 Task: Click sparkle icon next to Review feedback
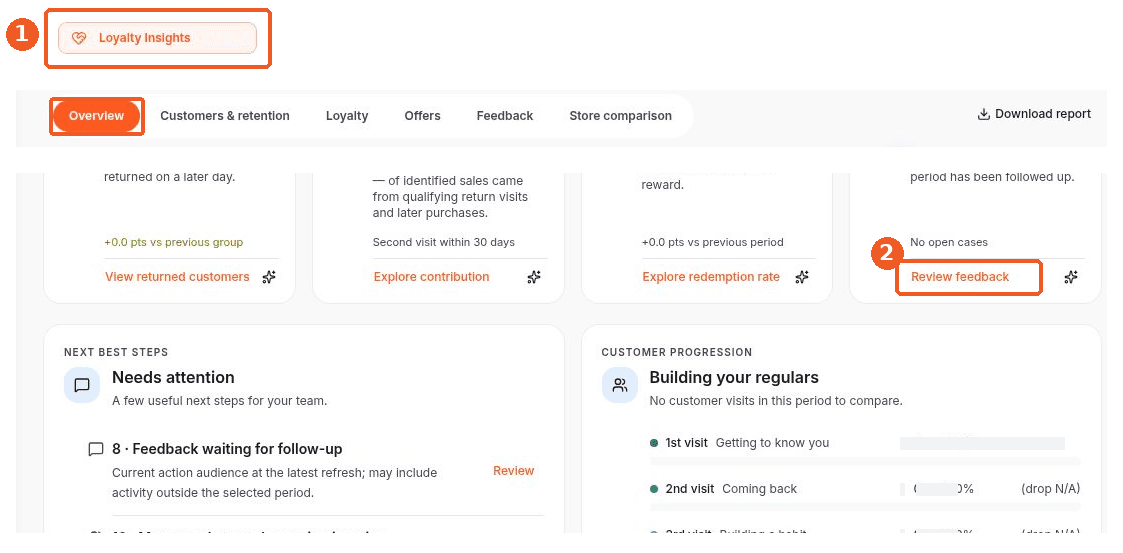1071,277
